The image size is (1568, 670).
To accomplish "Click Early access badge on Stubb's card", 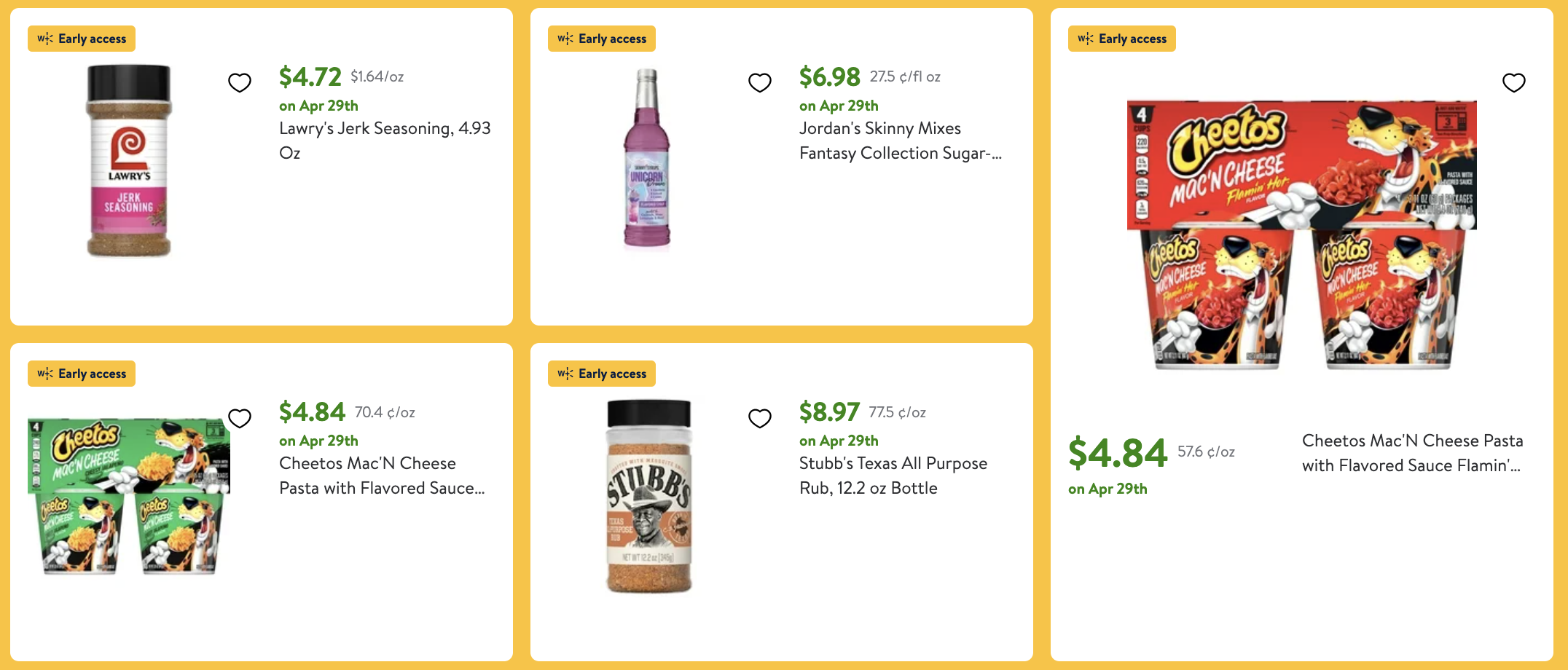I will (x=602, y=374).
